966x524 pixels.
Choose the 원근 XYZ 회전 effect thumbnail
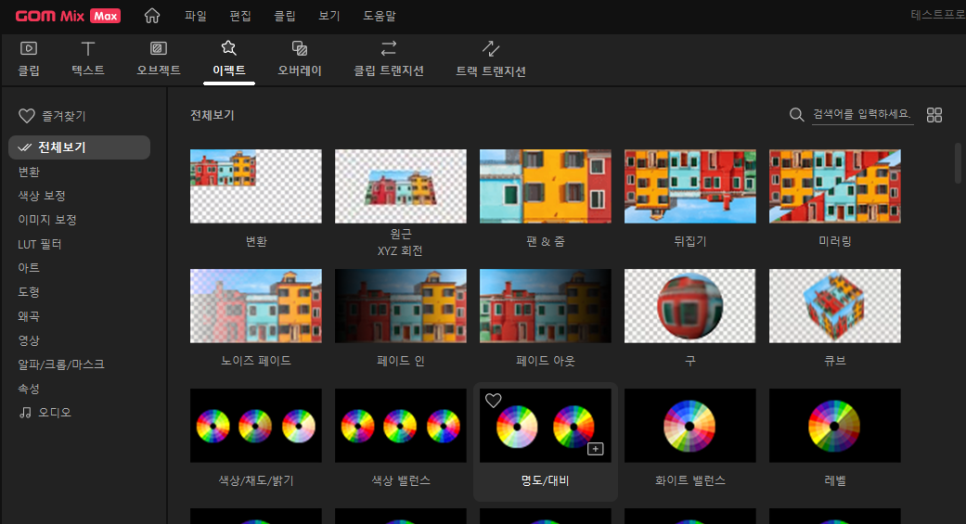(x=400, y=186)
